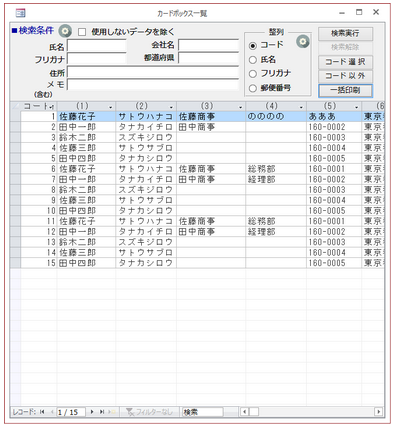Click cell 総務部 in row 6
396x428 pixels.
pyautogui.click(x=276, y=169)
